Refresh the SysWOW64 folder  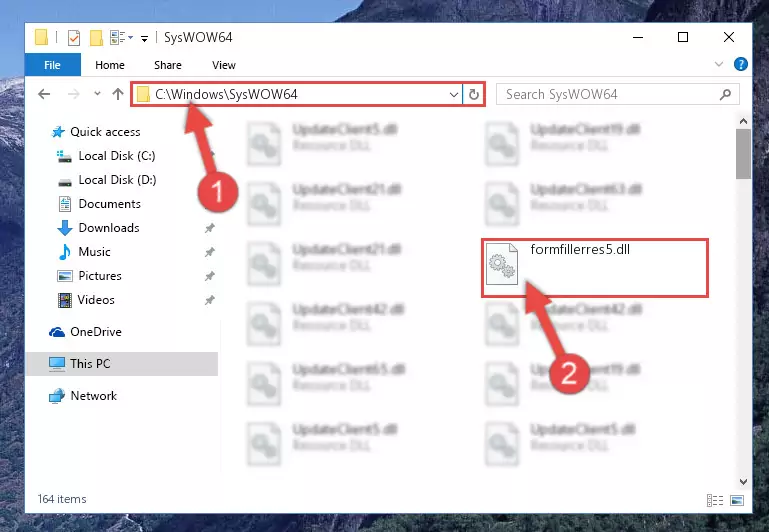coord(474,94)
